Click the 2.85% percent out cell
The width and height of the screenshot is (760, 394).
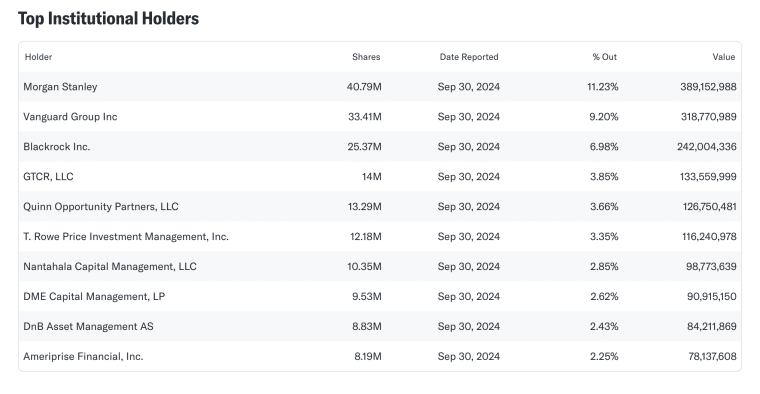pos(604,267)
